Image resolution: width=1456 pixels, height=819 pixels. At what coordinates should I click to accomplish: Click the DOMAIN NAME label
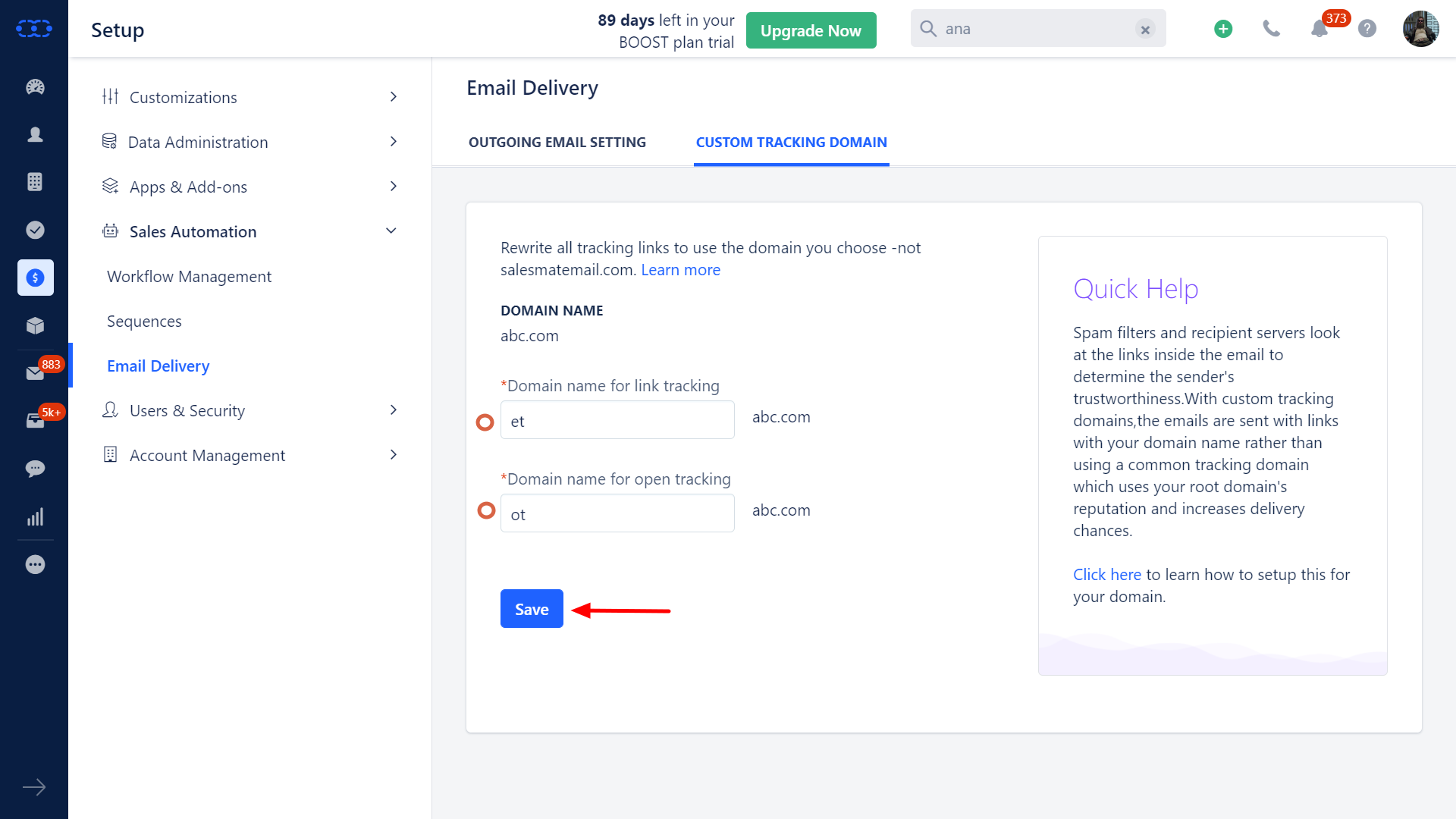point(551,310)
